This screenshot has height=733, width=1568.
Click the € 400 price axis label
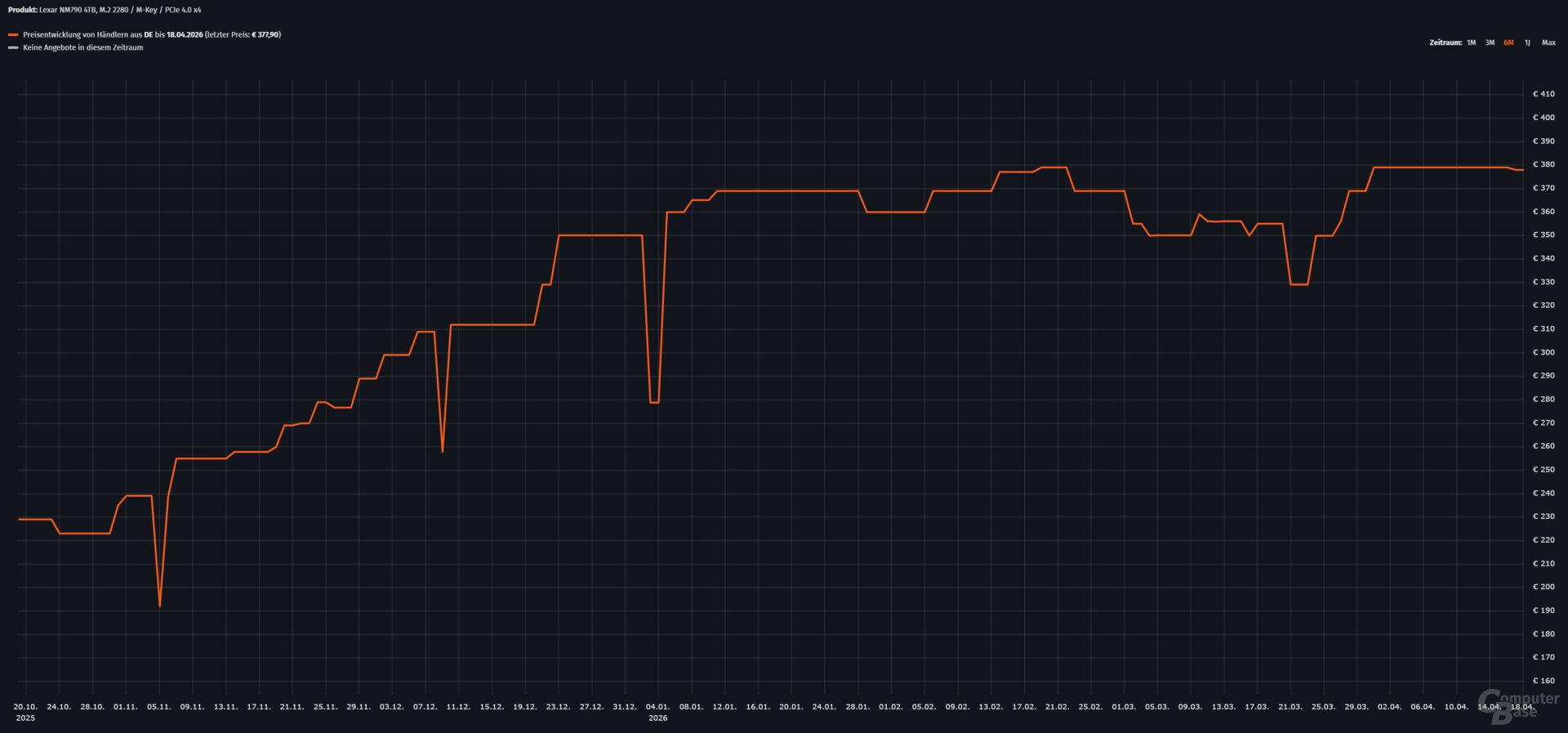1543,118
